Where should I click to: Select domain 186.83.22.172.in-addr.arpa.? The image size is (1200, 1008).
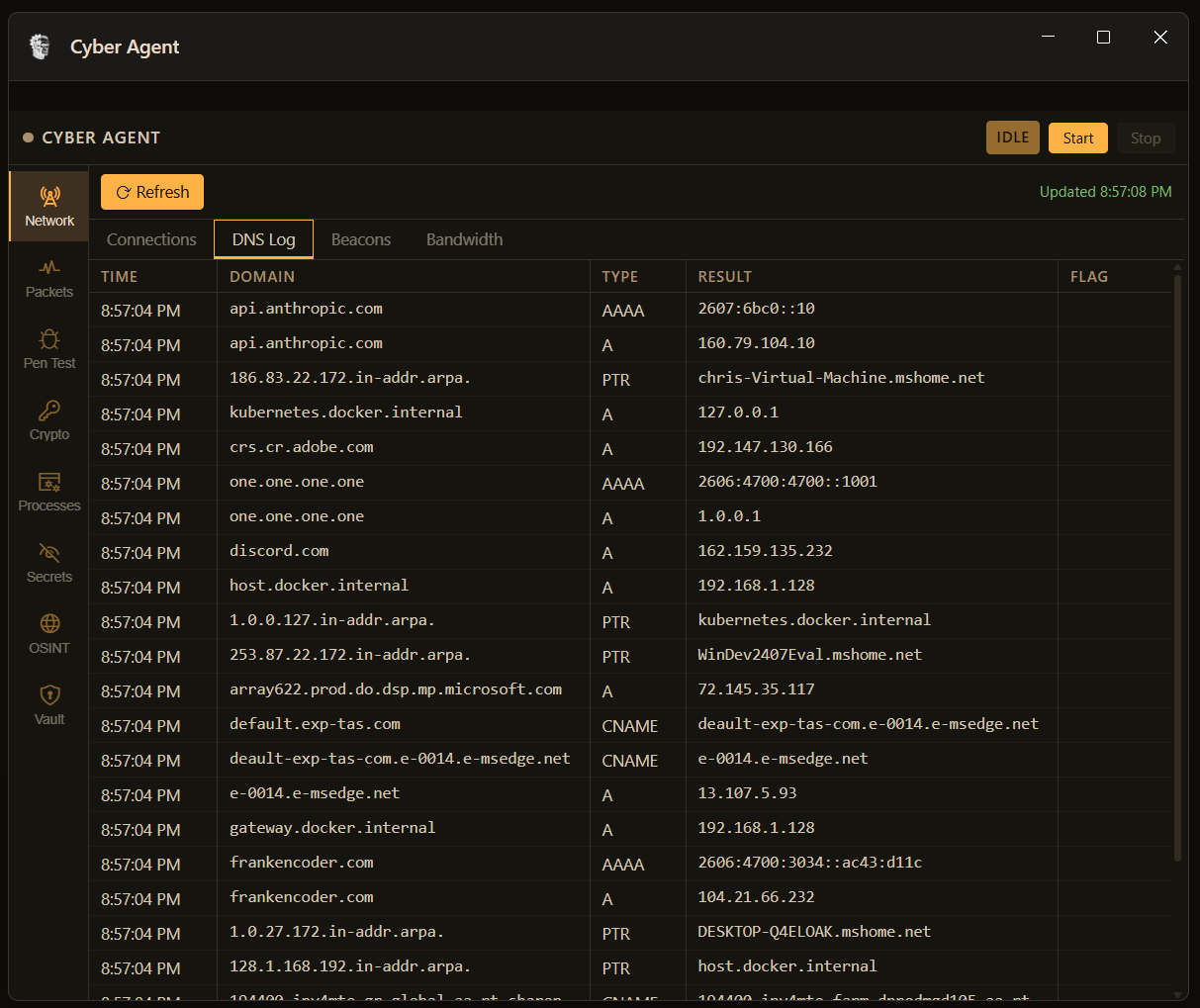point(350,378)
